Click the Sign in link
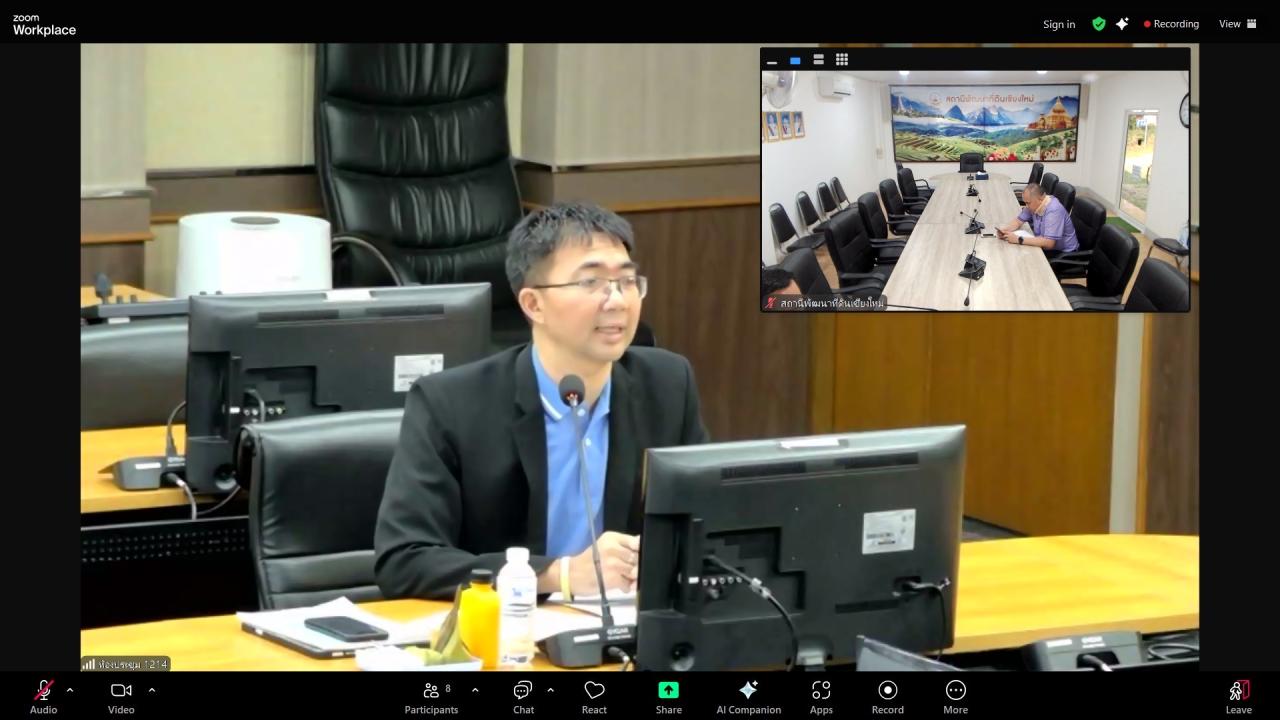Image resolution: width=1280 pixels, height=720 pixels. coord(1059,24)
